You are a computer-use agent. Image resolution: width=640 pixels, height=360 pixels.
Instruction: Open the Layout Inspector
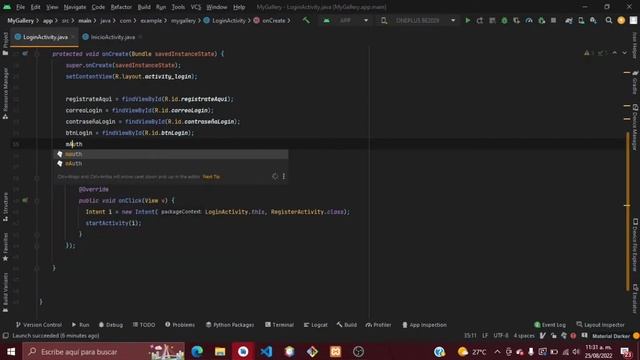click(600, 325)
